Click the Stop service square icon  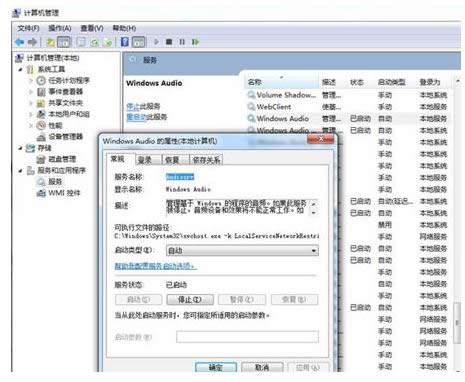coord(169,42)
